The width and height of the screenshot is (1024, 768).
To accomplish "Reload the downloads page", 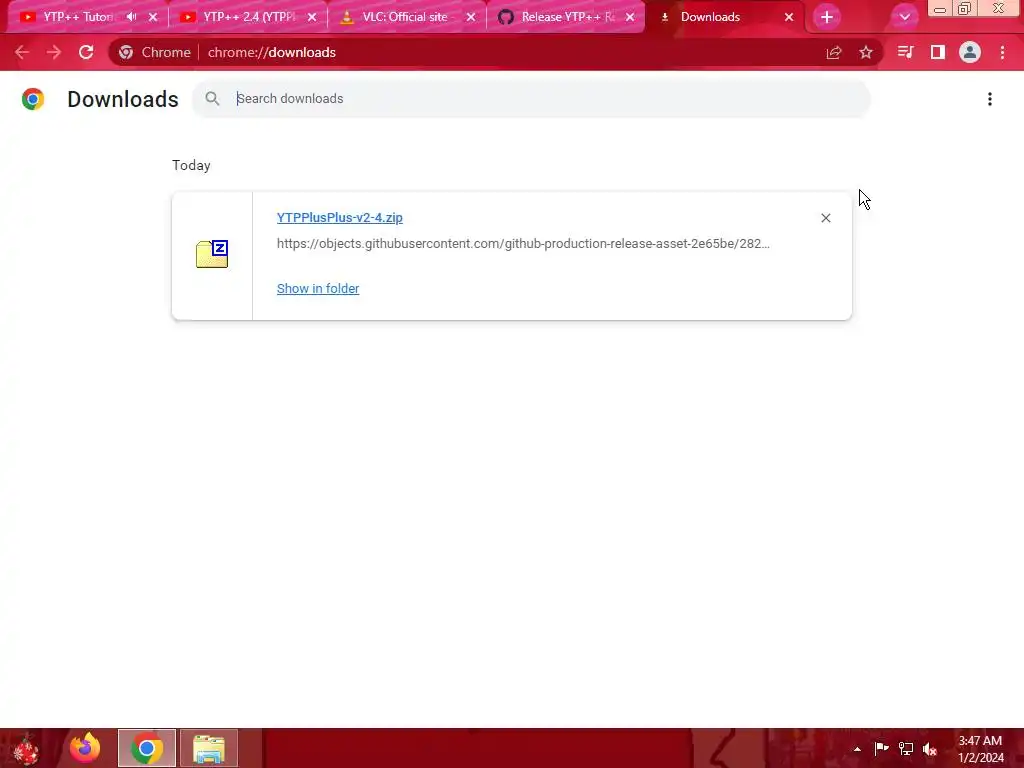I will tap(86, 52).
